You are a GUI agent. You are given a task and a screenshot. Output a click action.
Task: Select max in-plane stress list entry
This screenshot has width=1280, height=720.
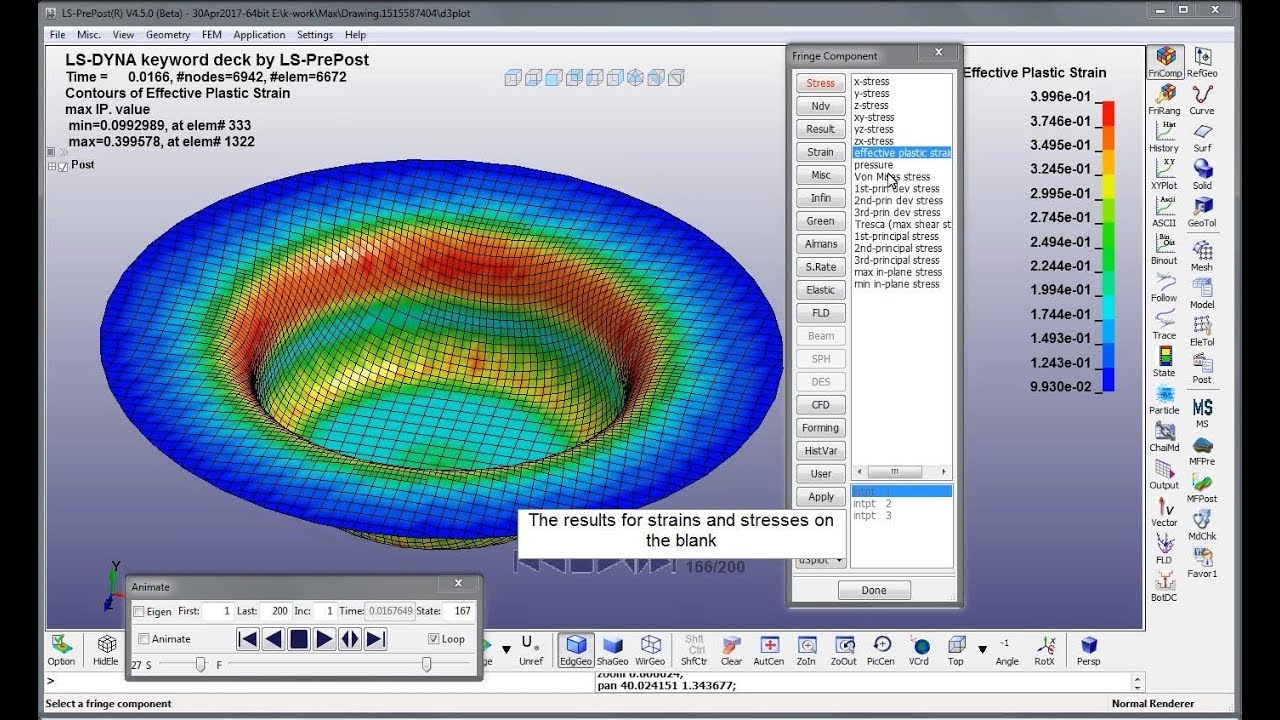898,272
